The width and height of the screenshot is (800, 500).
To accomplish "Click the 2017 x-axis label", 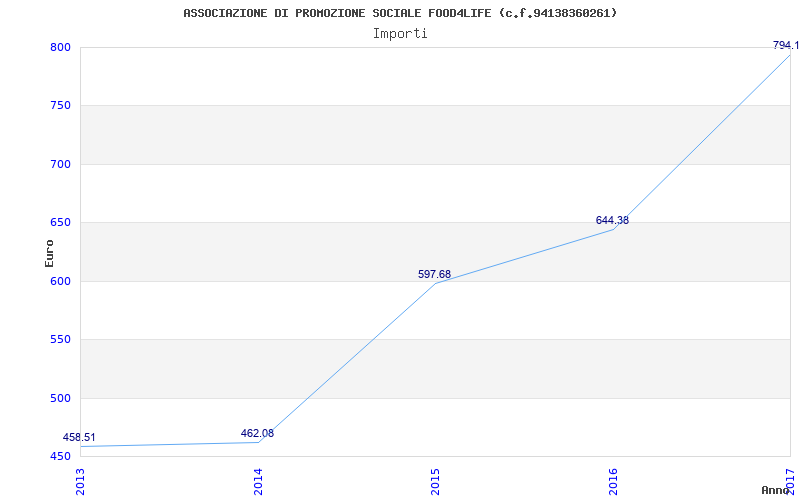I will tap(791, 482).
